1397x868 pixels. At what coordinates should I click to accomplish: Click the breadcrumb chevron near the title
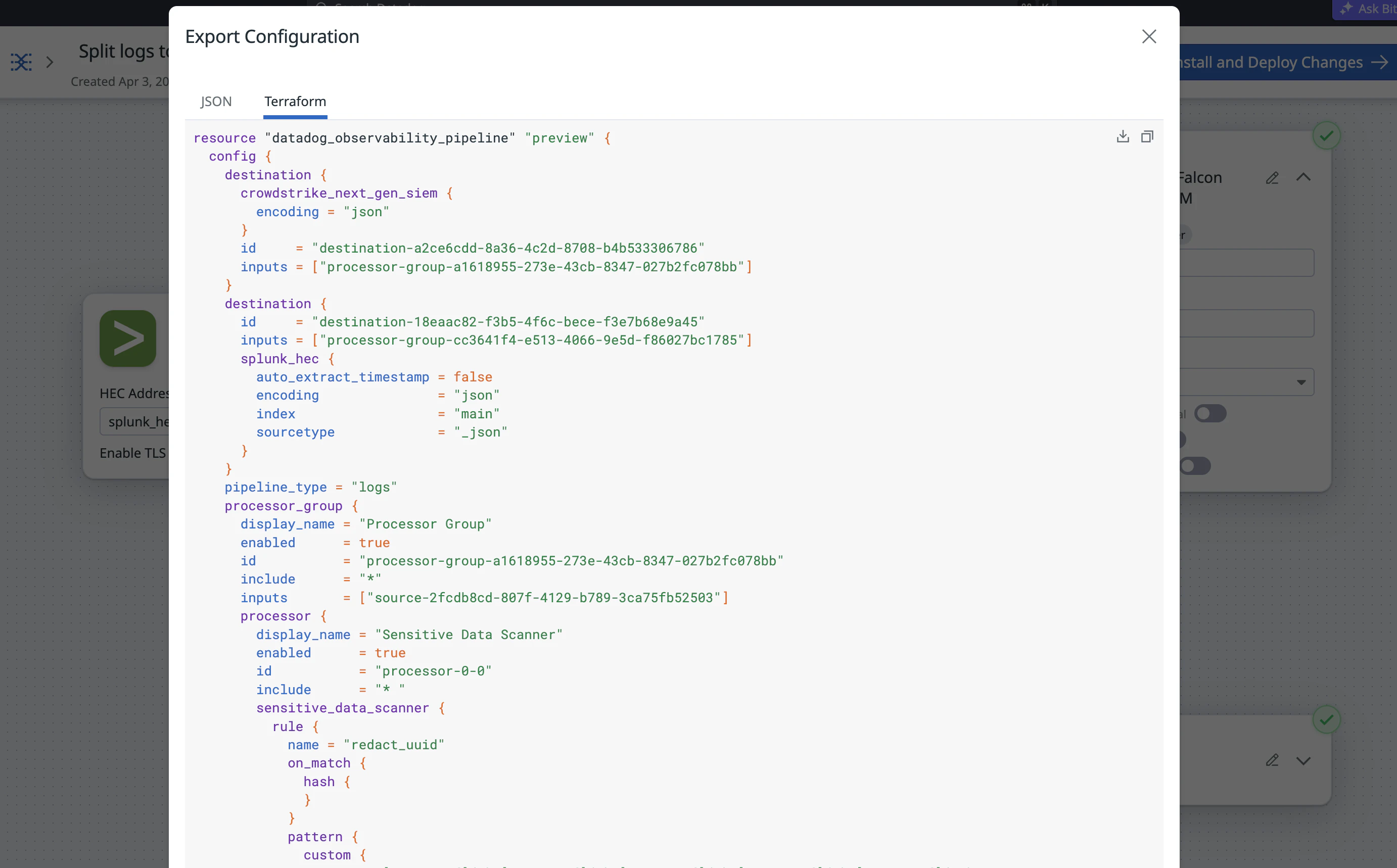[50, 62]
